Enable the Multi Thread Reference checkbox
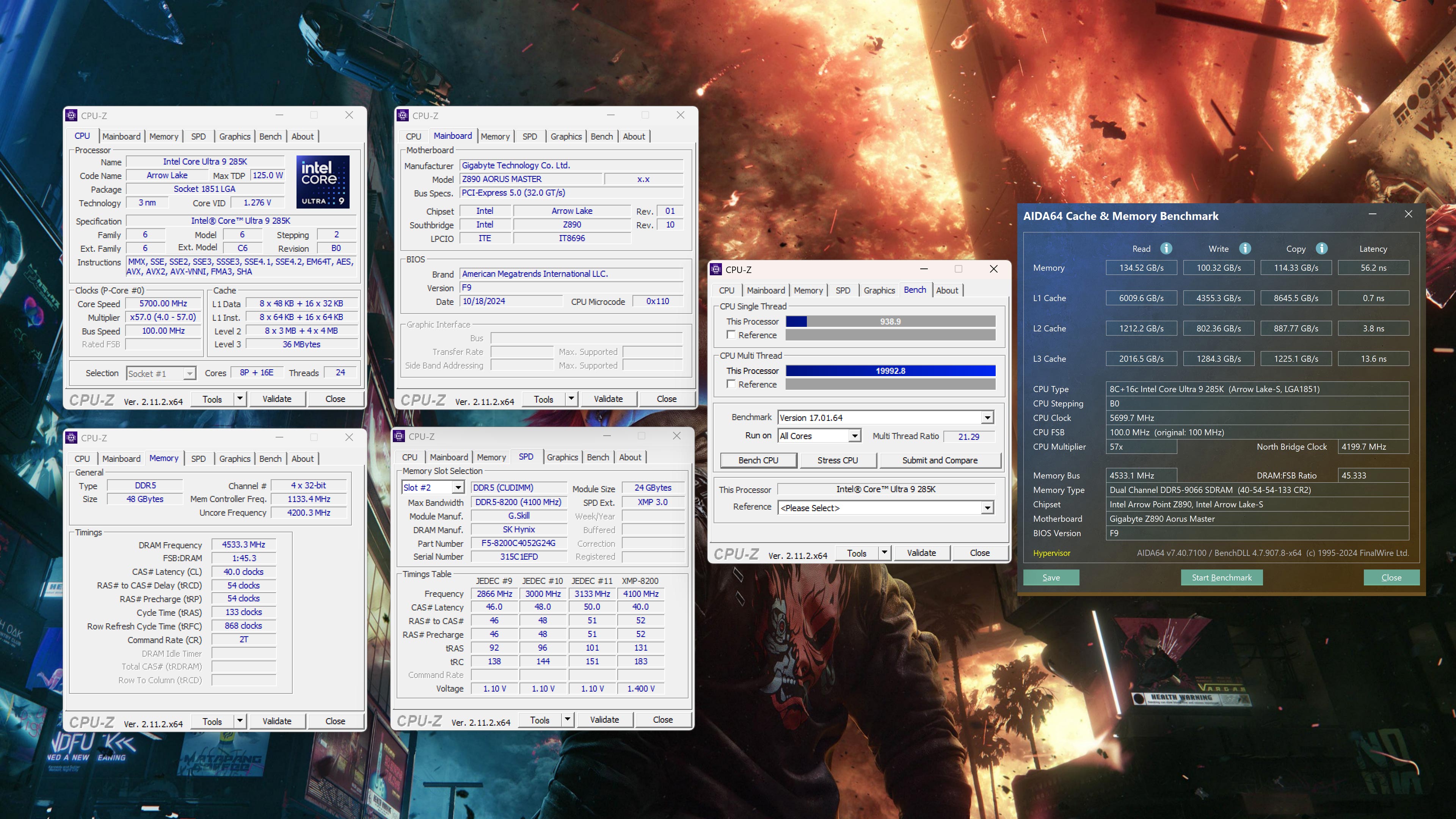Screen dimensions: 1456x819 pos(731,384)
